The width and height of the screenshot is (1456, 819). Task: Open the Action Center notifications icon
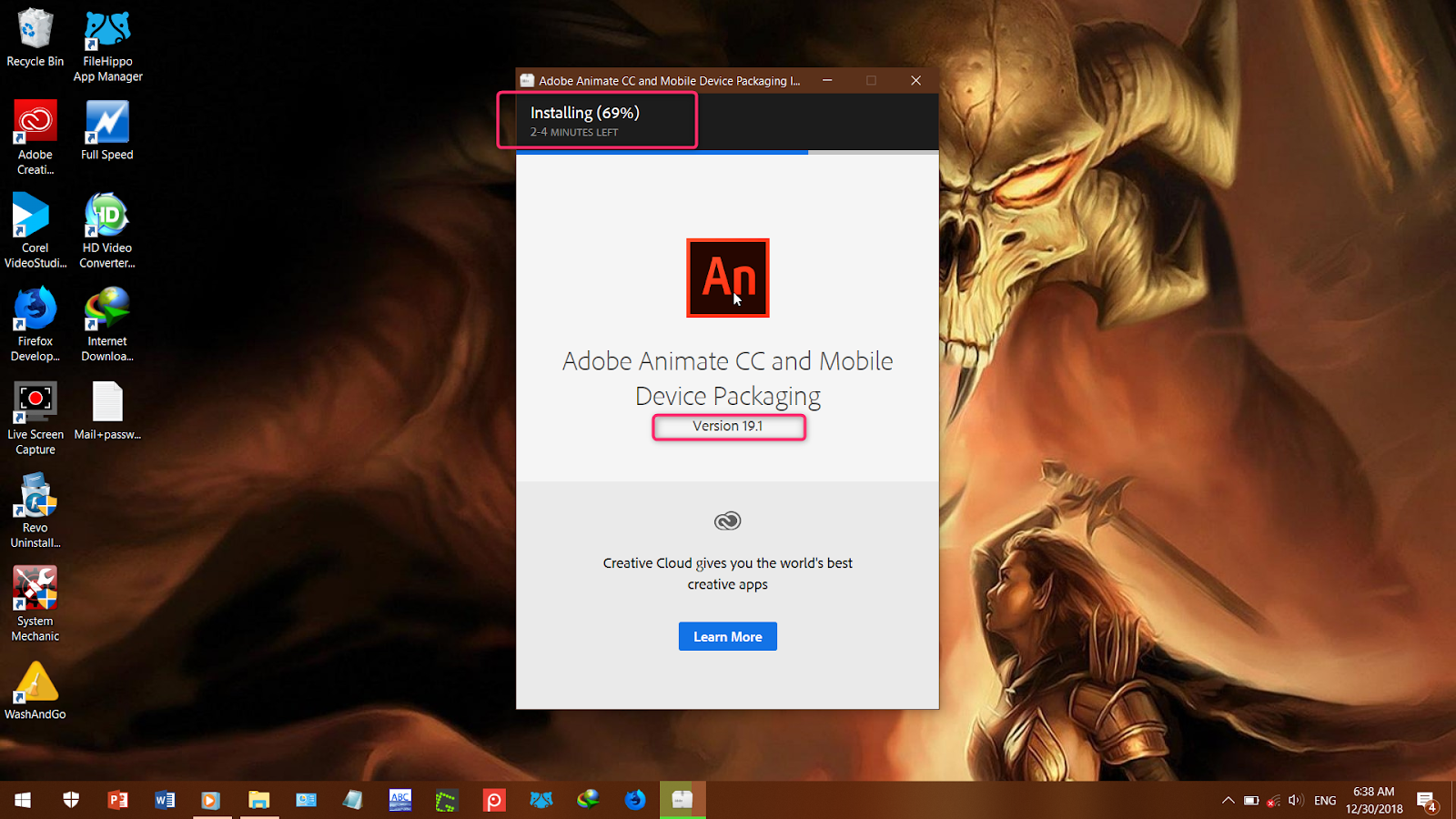click(1427, 801)
